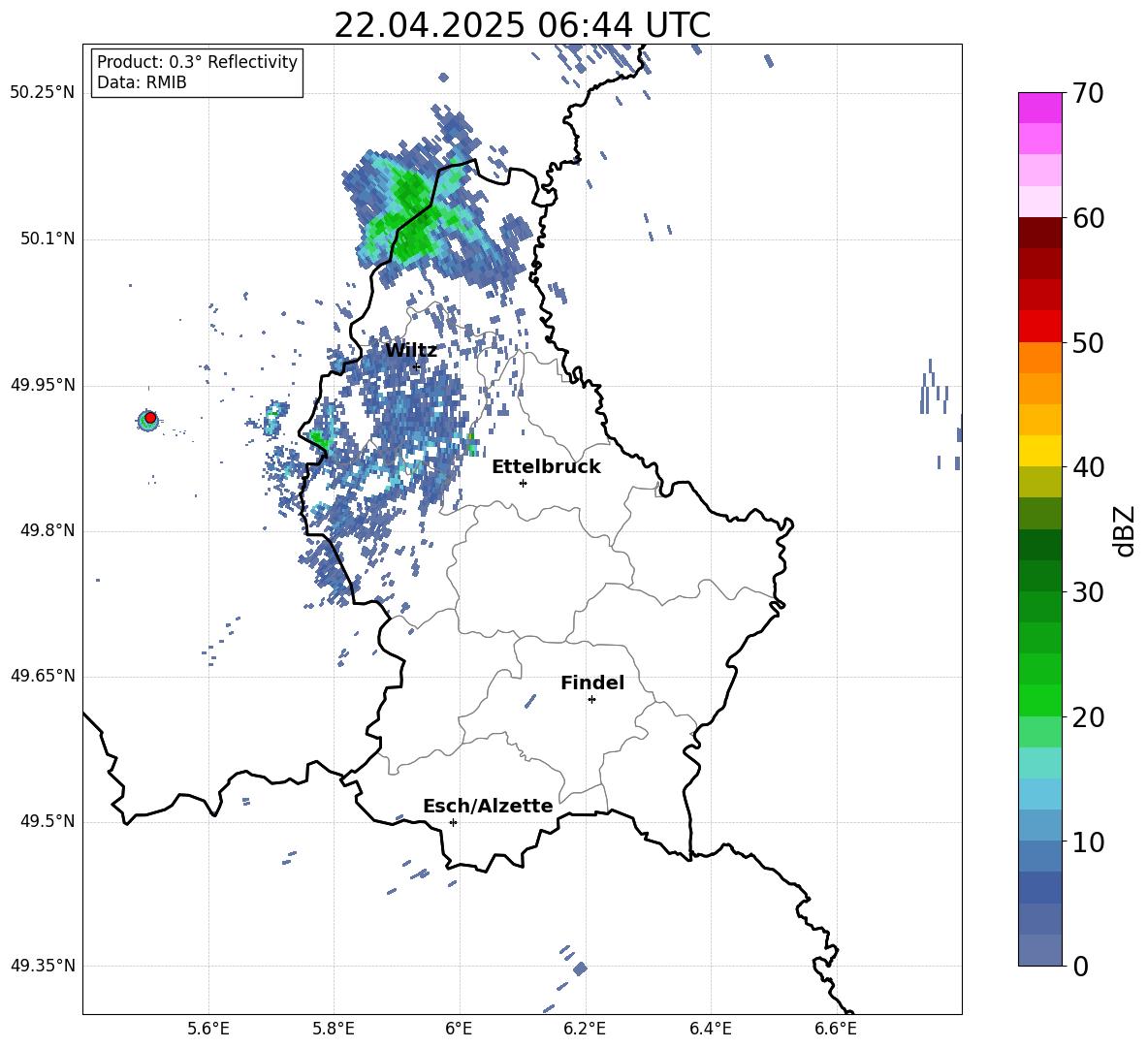The height and width of the screenshot is (1048, 1148).
Task: Click the 10 value on colorbar
Action: [x=1088, y=842]
